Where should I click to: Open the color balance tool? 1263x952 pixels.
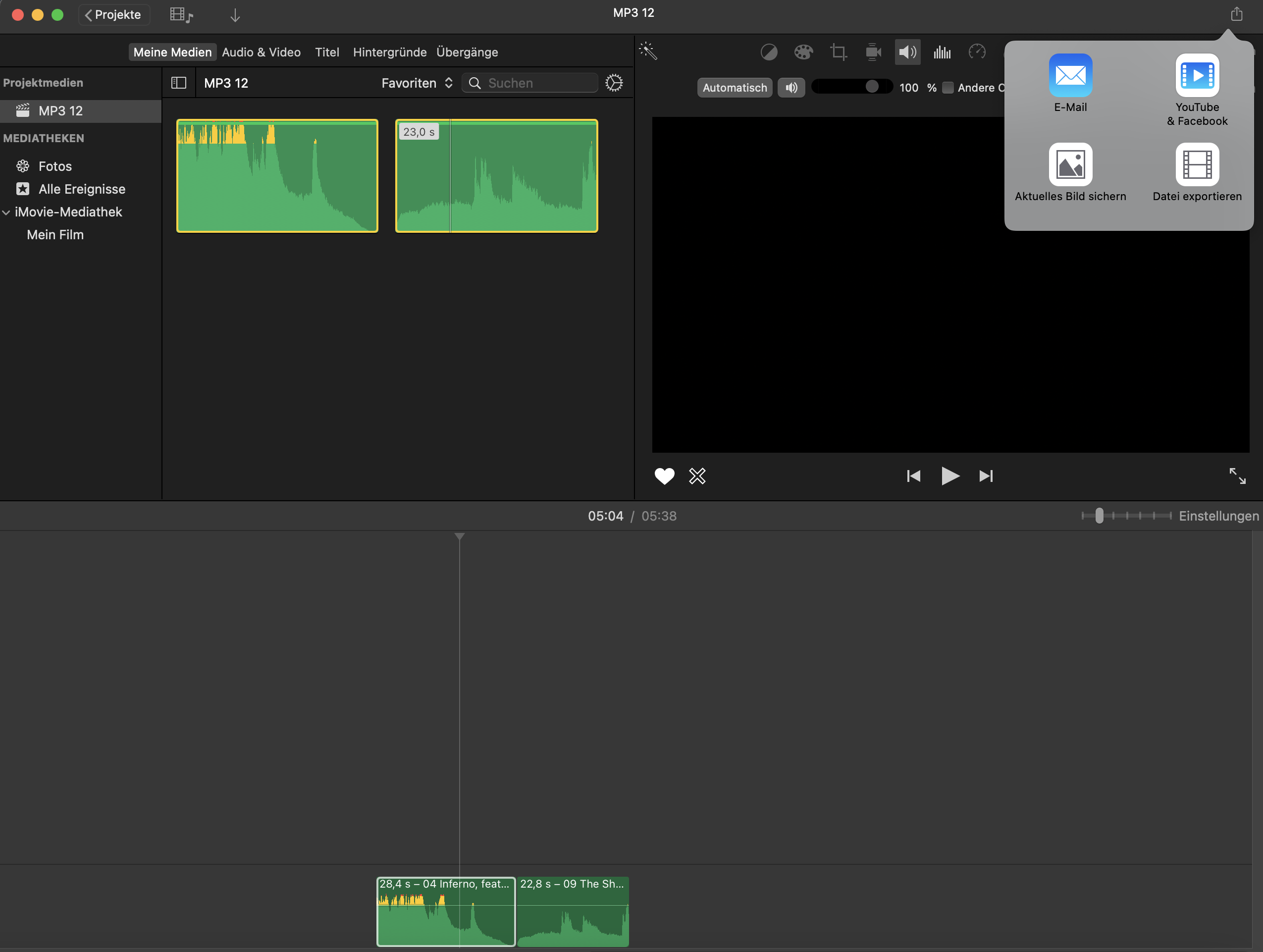coord(769,53)
